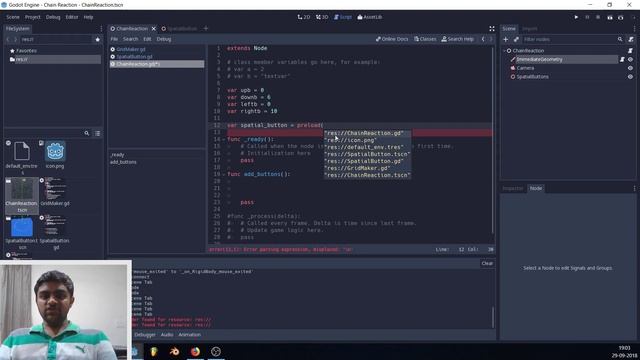The image size is (640, 360).
Task: Fold the add_buttons function
Action: coord(224,174)
